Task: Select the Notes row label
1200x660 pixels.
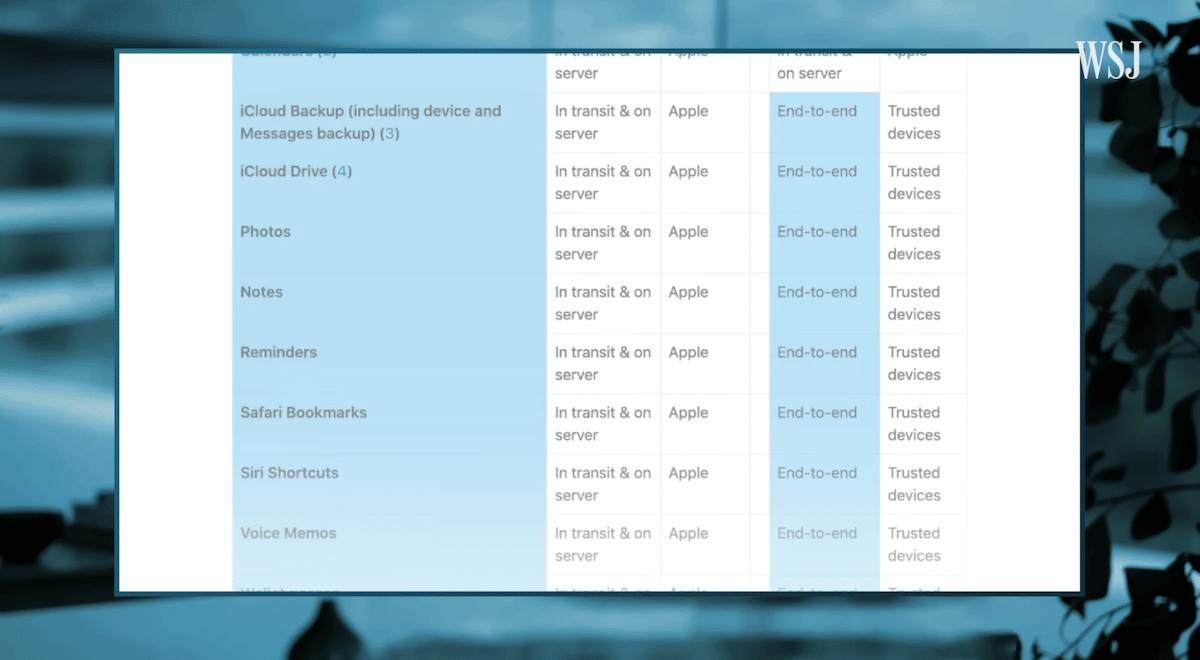Action: click(x=262, y=292)
